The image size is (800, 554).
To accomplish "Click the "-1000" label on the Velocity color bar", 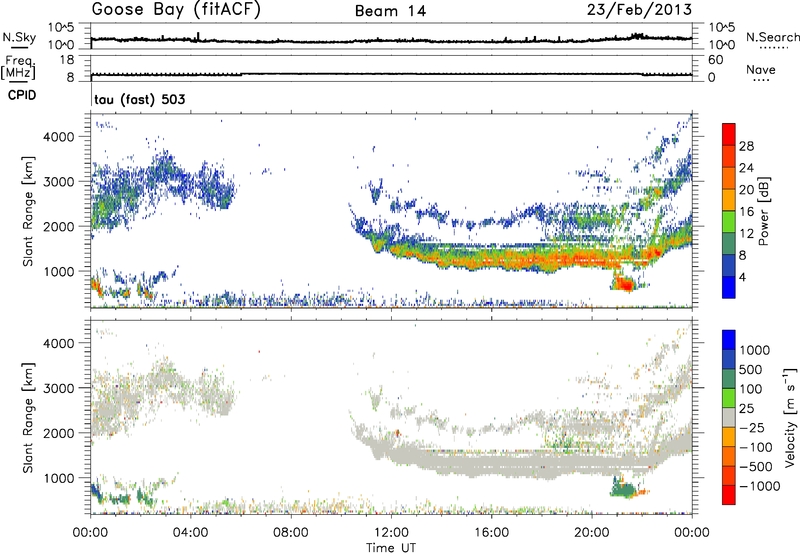I will [x=760, y=486].
